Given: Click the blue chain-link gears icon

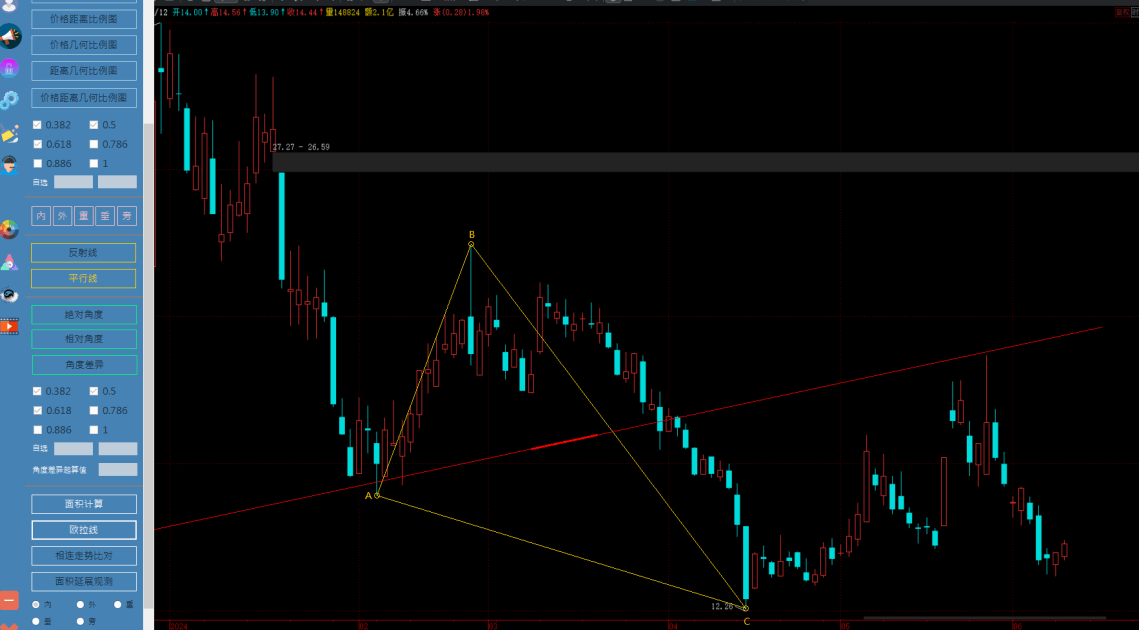Looking at the screenshot, I should [10, 100].
